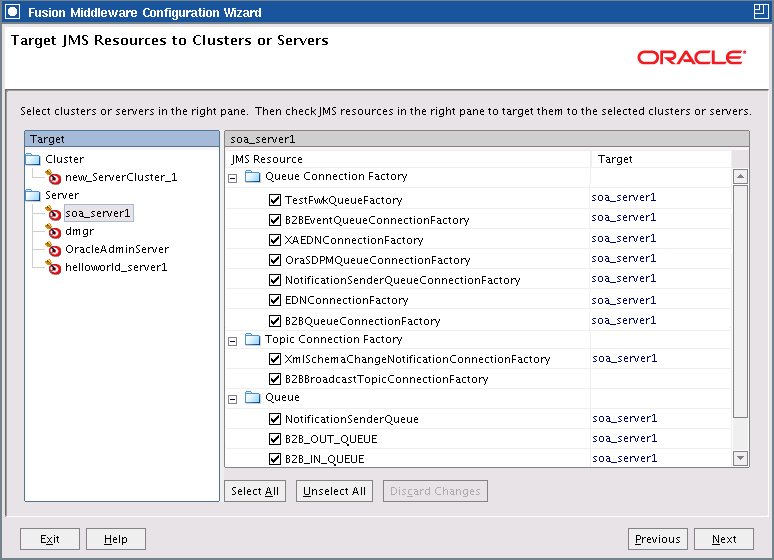The image size is (774, 560).
Task: Toggle the NotificationSenderQueue checkbox
Action: (275, 419)
